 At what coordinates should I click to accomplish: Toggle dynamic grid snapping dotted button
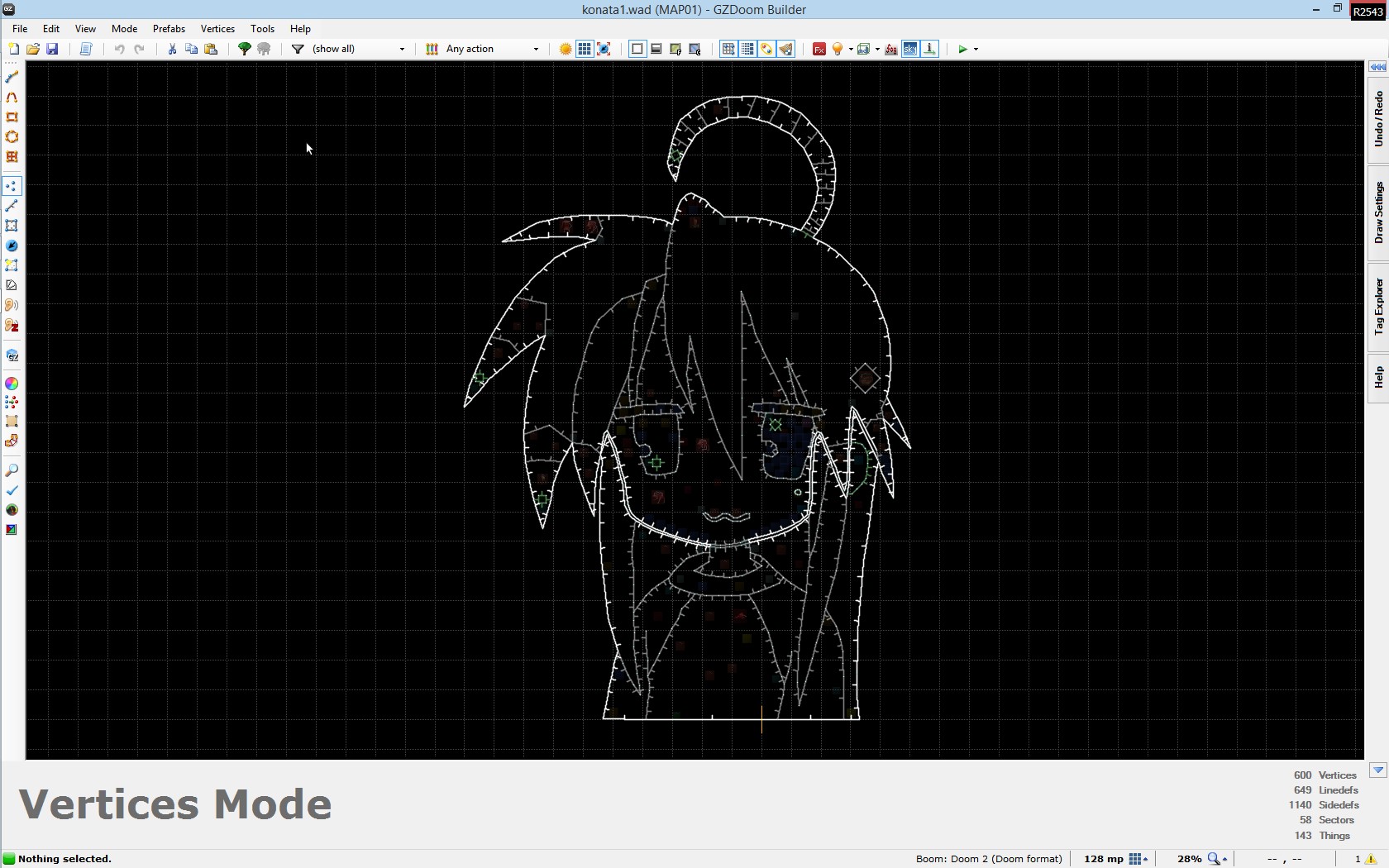747,49
